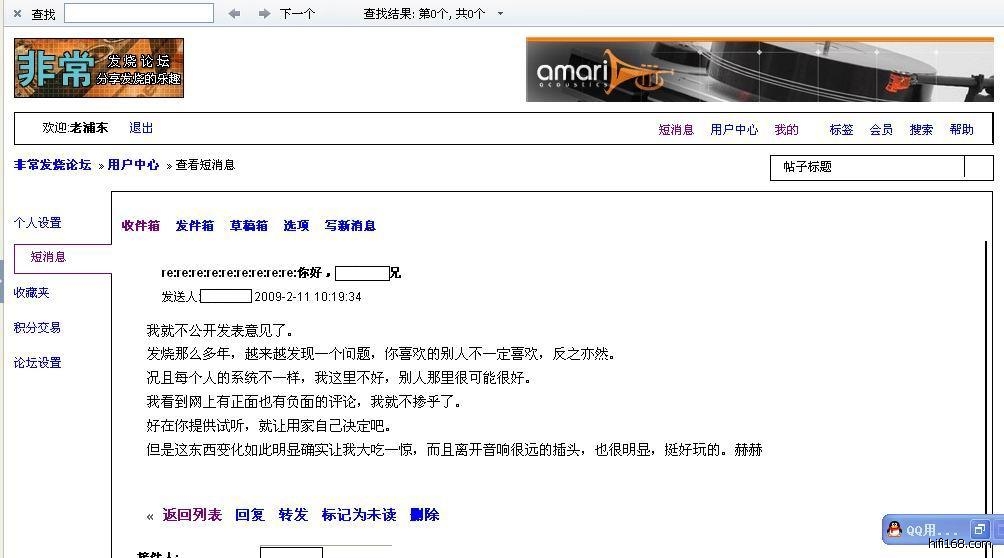Click the restore button on QQ popup

click(x=979, y=529)
